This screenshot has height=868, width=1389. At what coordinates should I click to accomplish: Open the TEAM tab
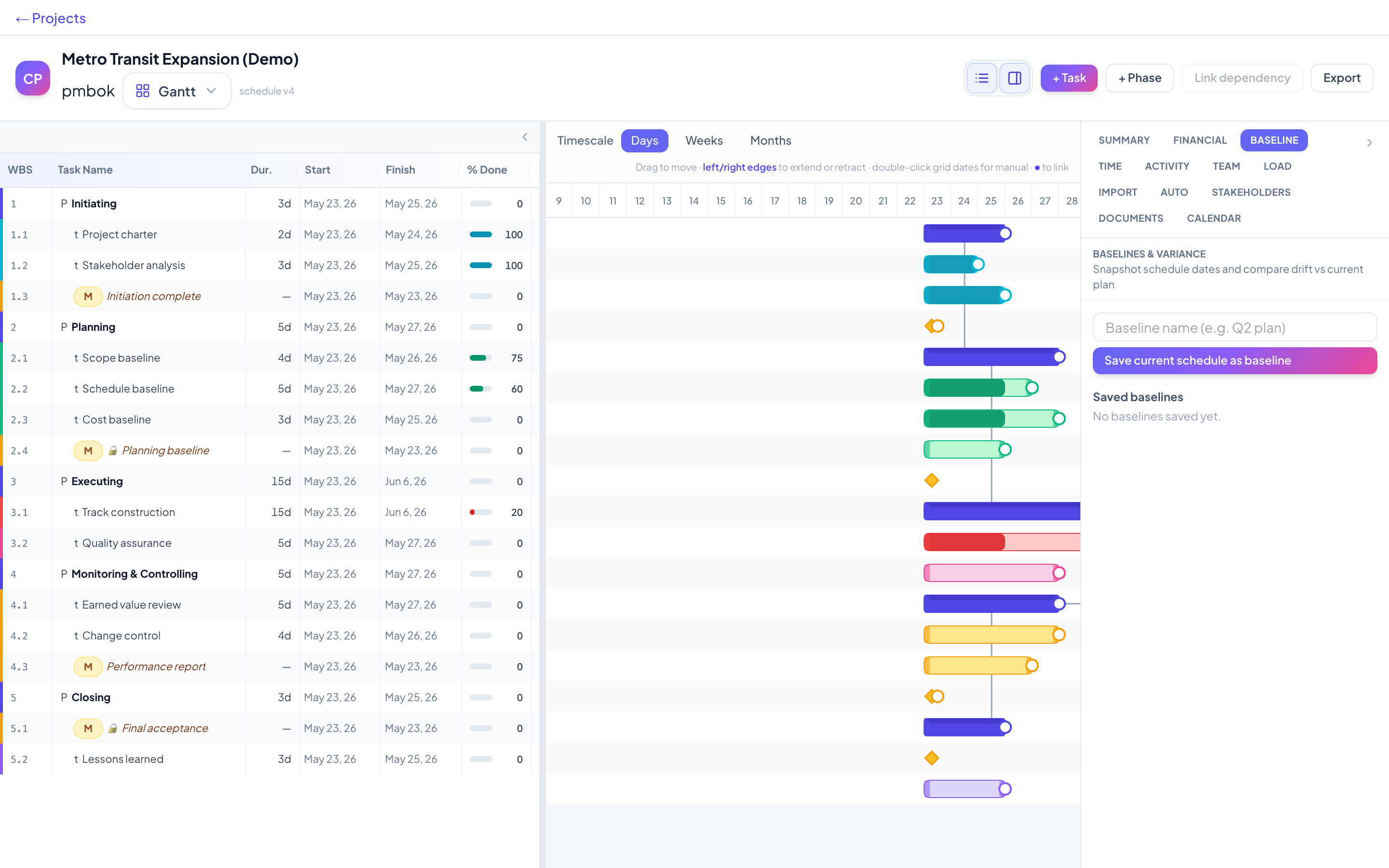click(1226, 166)
